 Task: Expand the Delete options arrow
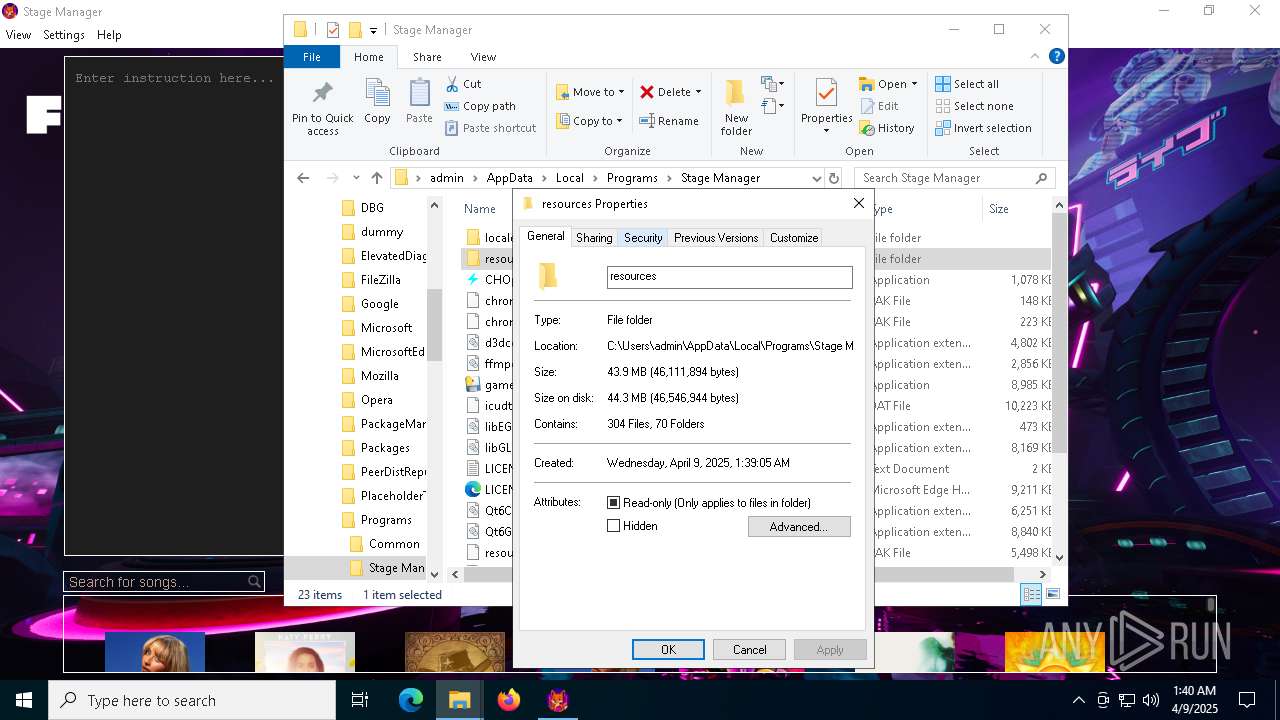(698, 92)
